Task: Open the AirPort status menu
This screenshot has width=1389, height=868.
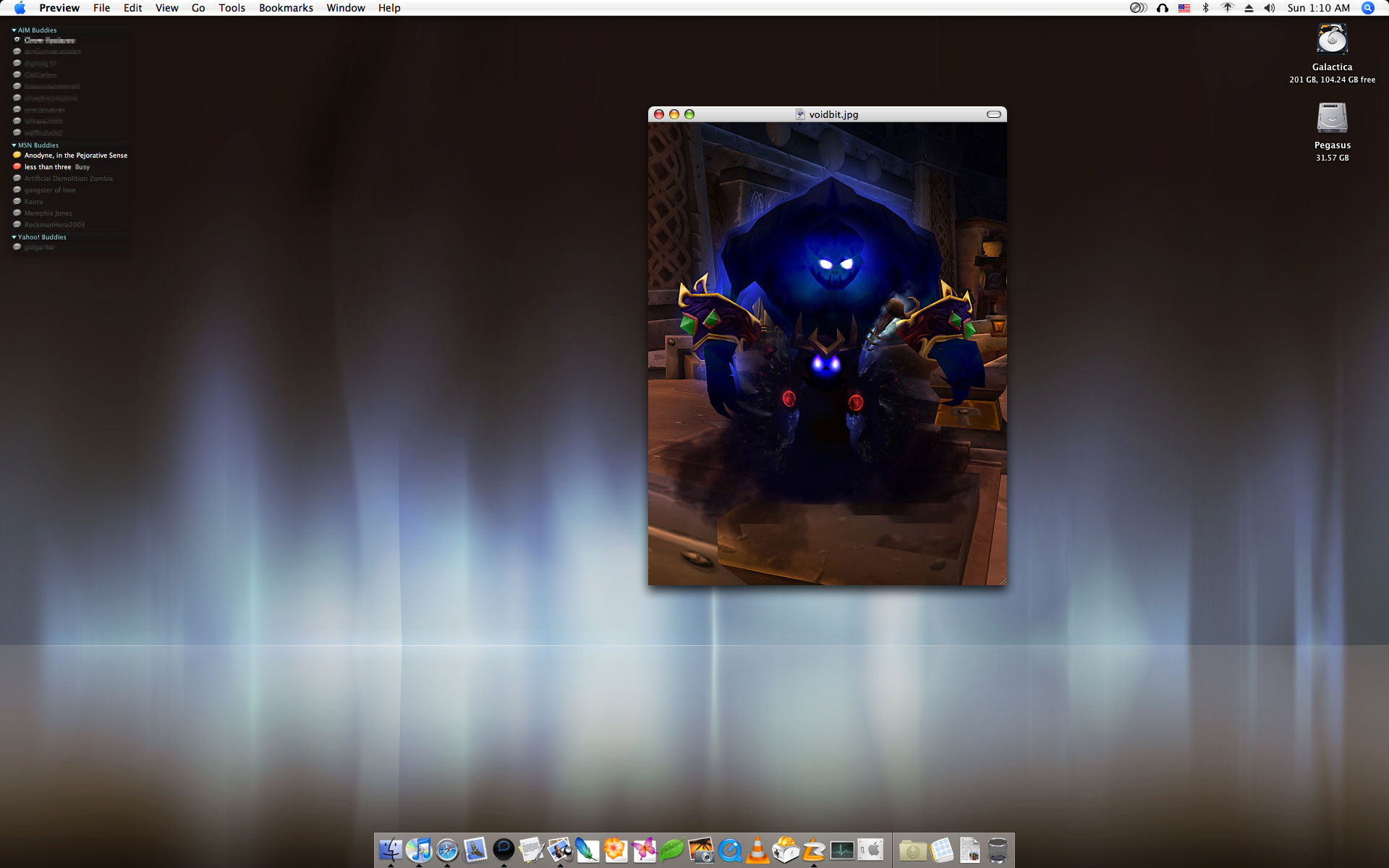Action: tap(1228, 8)
